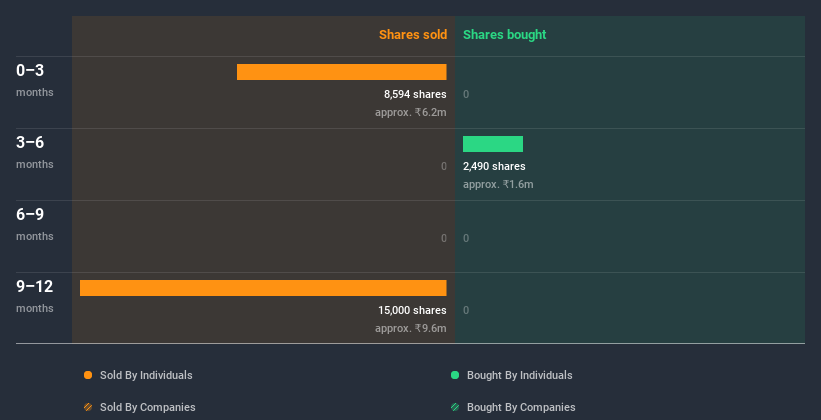Click the 6–9 months row label

(x=35, y=224)
